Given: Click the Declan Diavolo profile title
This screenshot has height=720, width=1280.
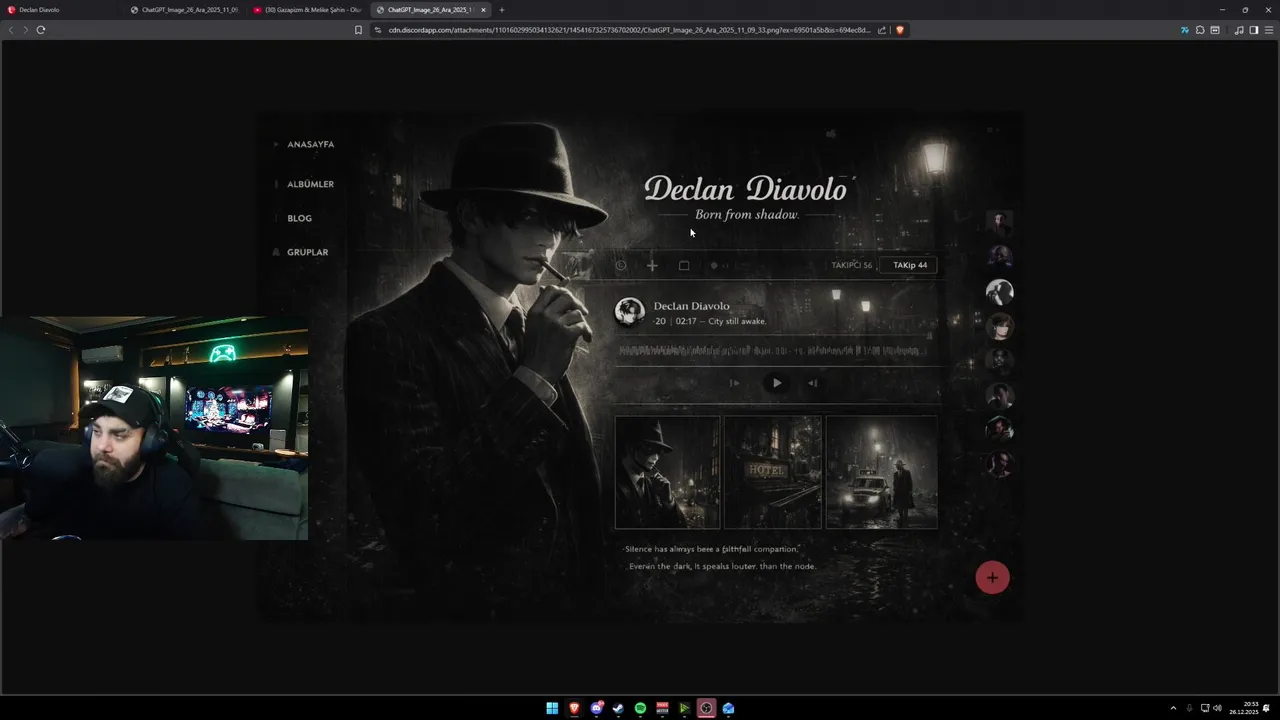Looking at the screenshot, I should pyautogui.click(x=745, y=189).
